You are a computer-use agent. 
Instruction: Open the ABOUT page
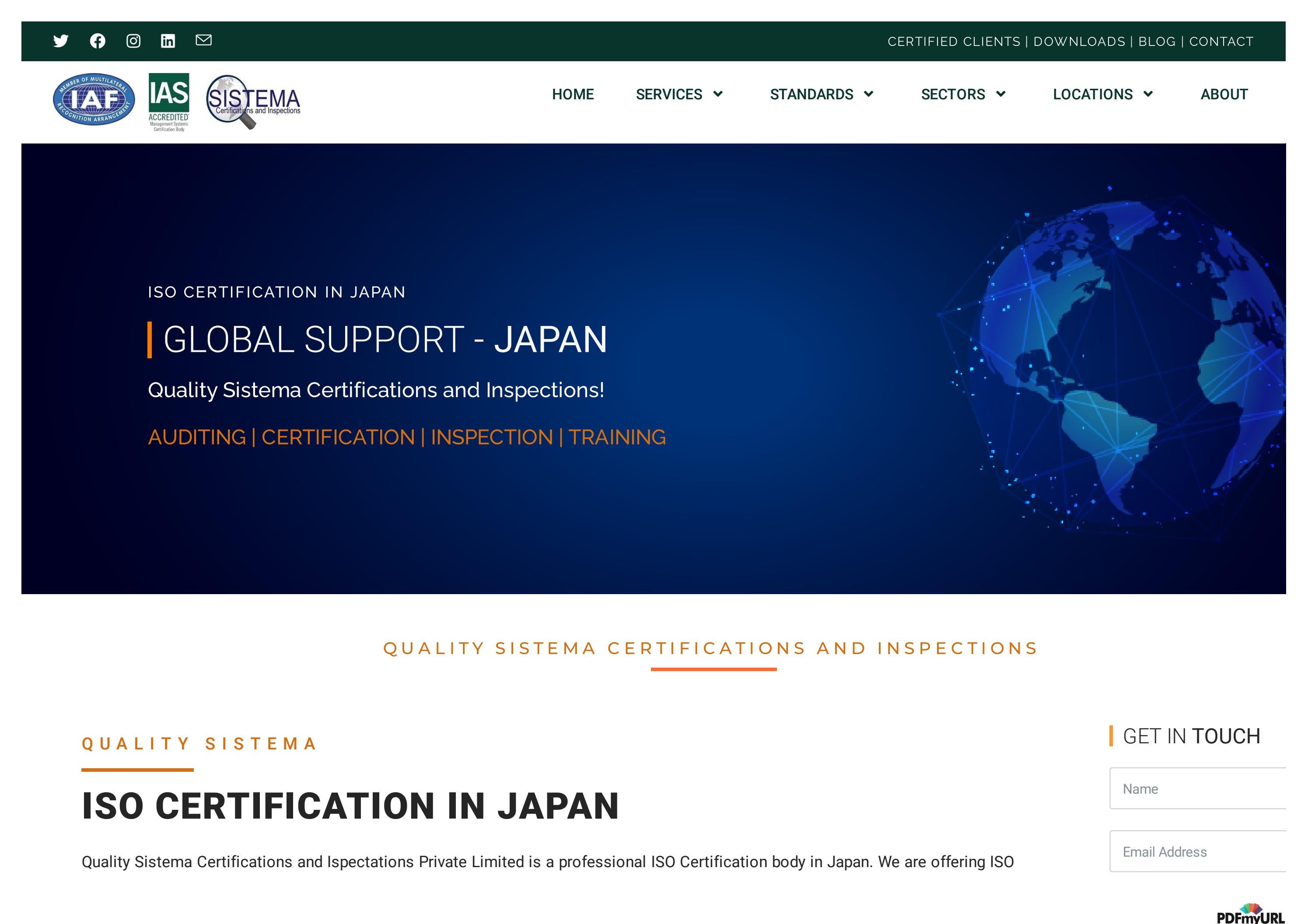1224,94
